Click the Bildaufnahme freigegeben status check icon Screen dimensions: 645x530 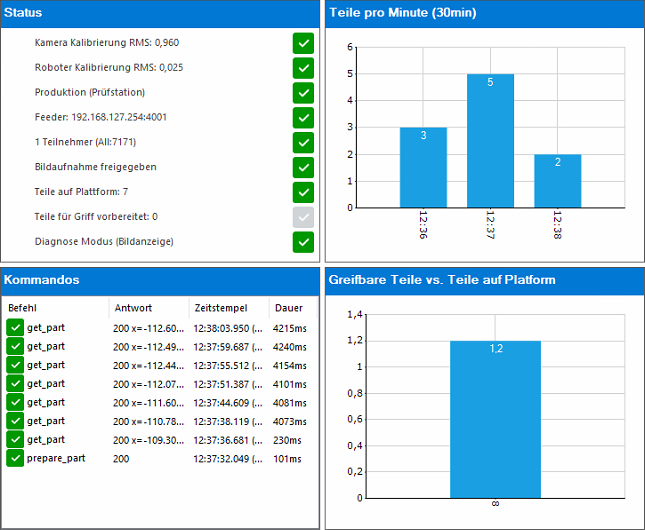[x=303, y=167]
